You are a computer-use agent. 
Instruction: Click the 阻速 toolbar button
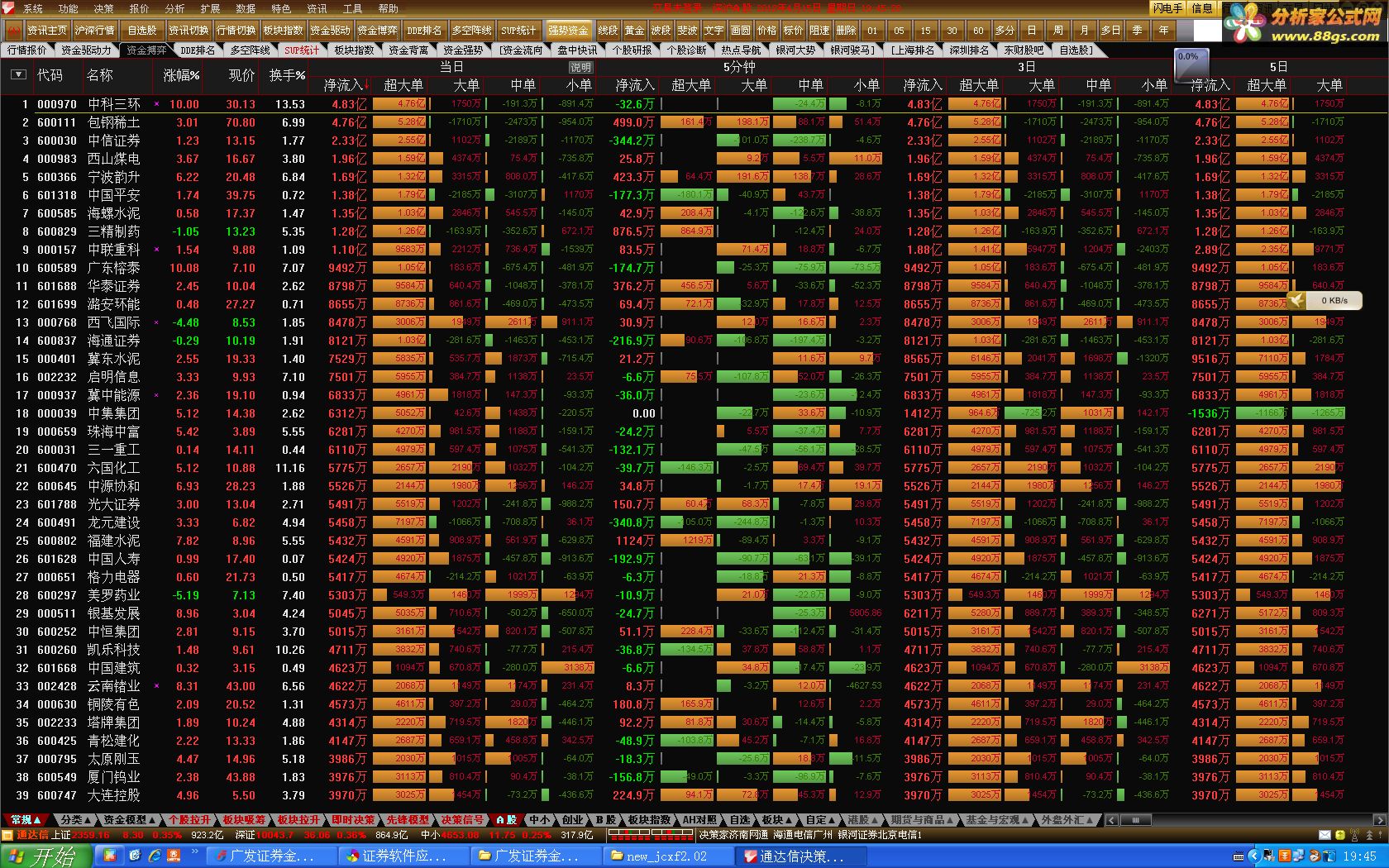click(x=819, y=31)
